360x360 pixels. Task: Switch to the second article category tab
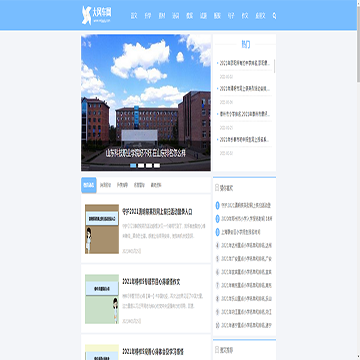(105, 185)
